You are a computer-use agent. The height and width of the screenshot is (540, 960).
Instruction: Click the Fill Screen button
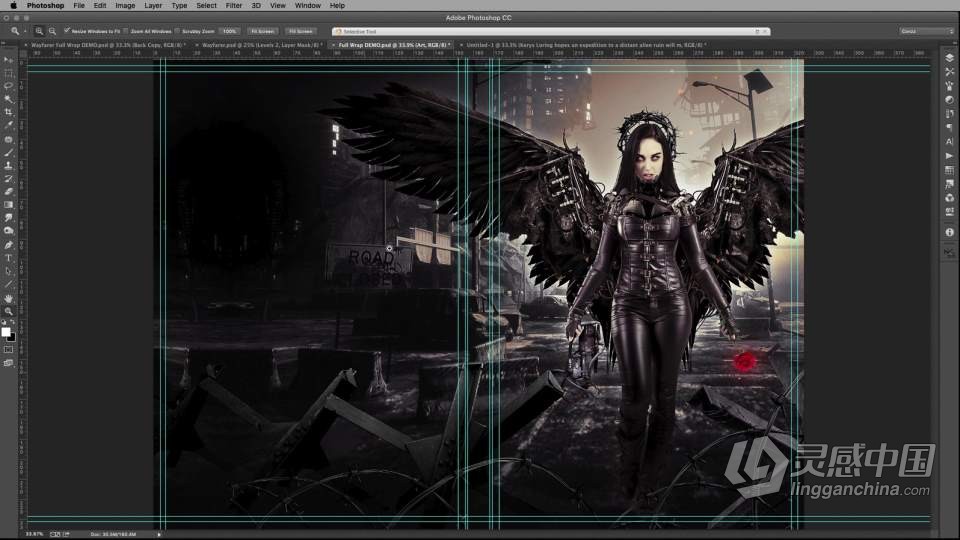click(301, 31)
